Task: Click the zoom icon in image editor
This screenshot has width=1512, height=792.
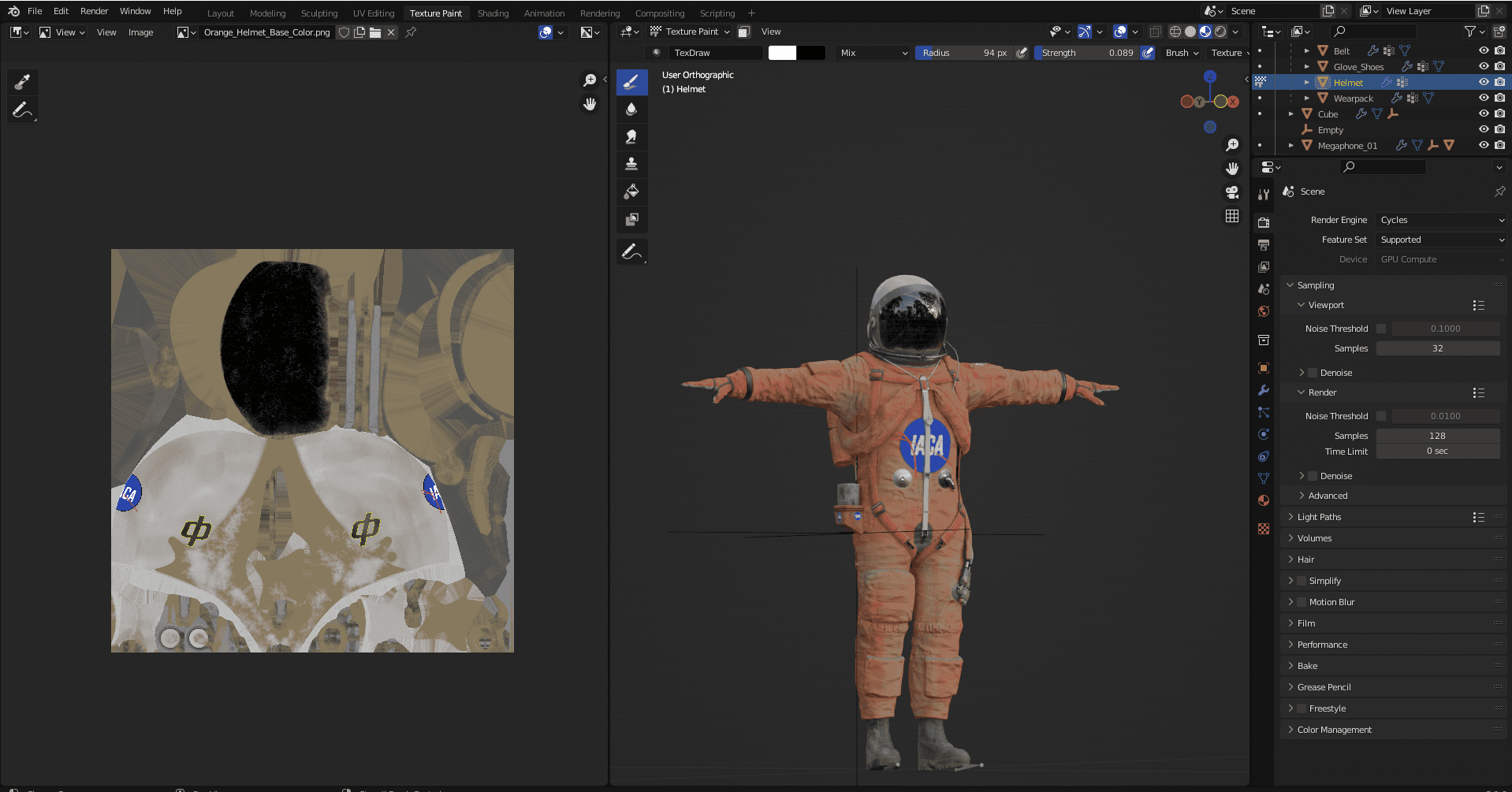Action: 589,80
